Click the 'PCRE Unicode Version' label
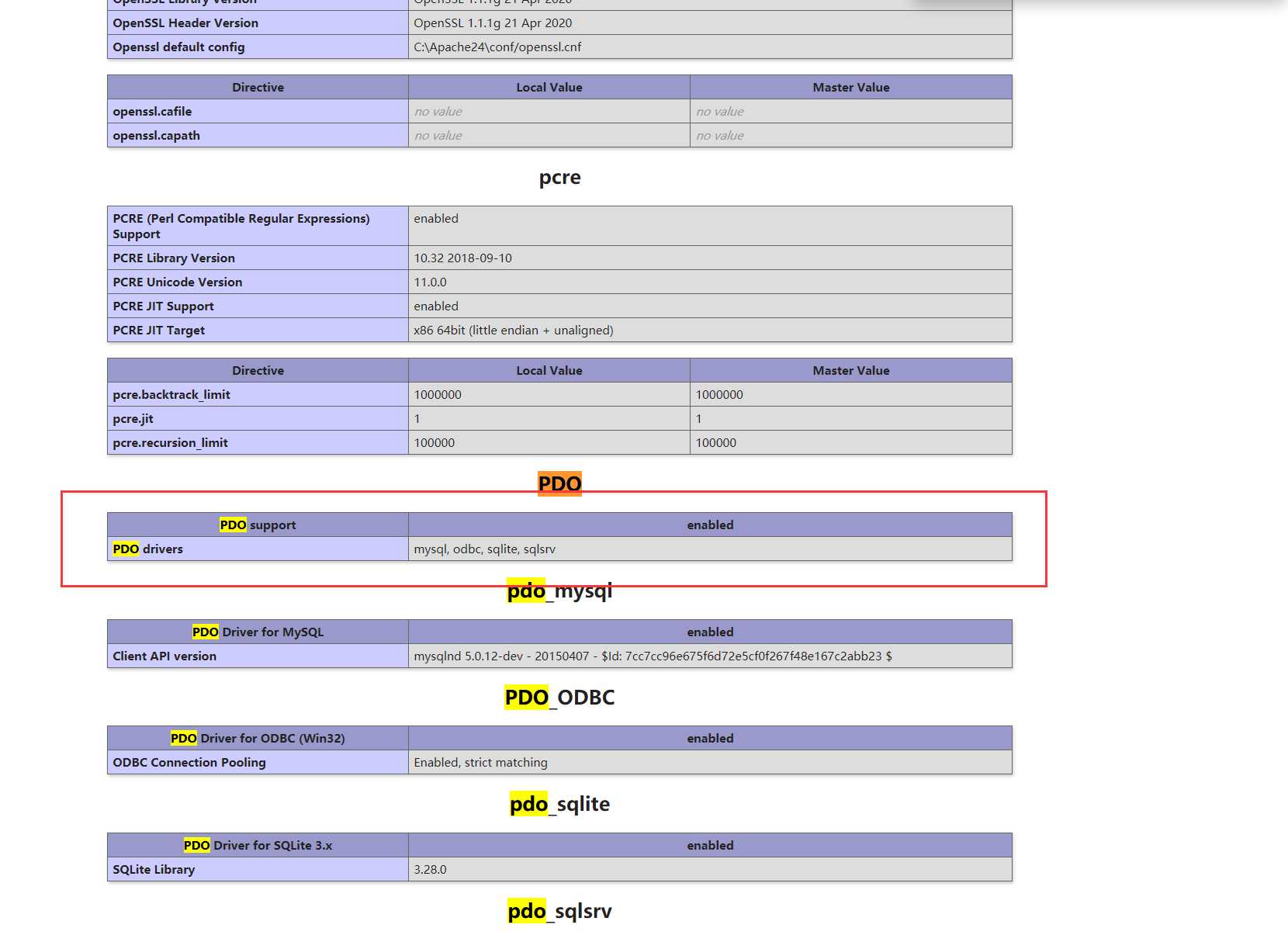Screen dimensions: 1288x935 tap(178, 282)
